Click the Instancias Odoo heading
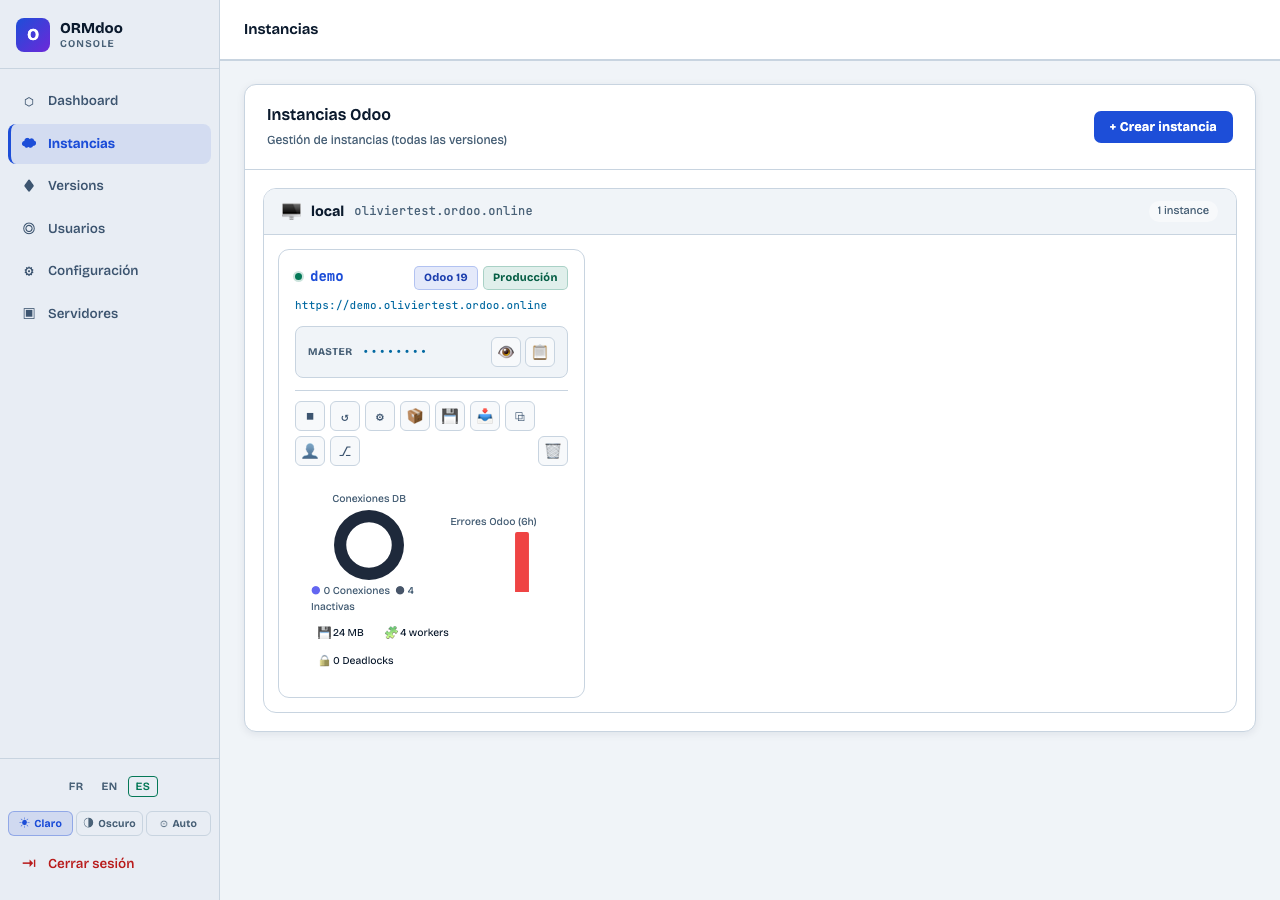The image size is (1280, 900). 329,115
